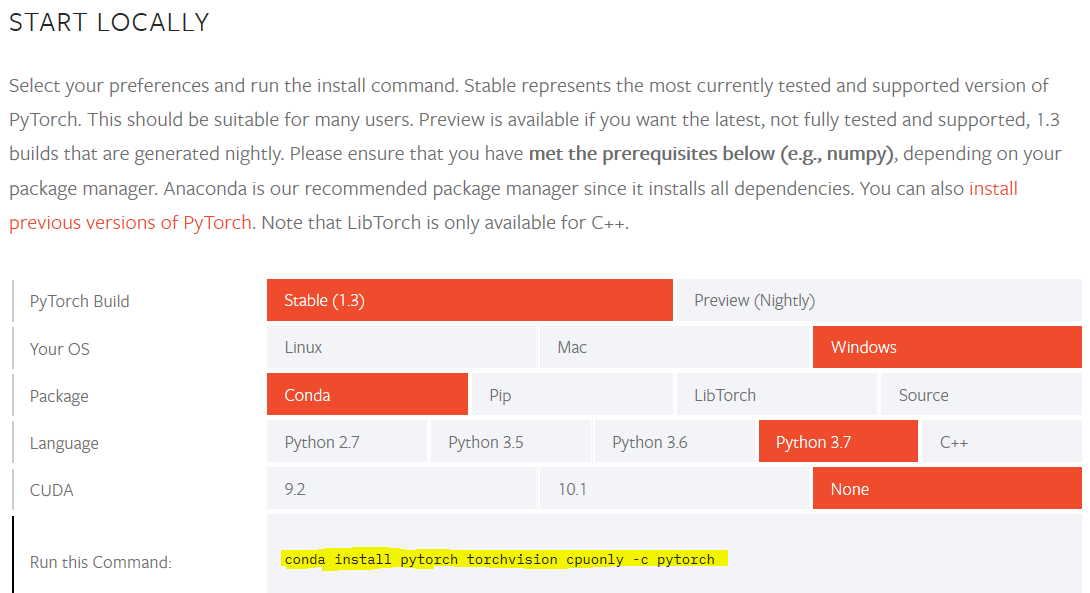
Task: Select Pip package option
Action: pyautogui.click(x=572, y=395)
